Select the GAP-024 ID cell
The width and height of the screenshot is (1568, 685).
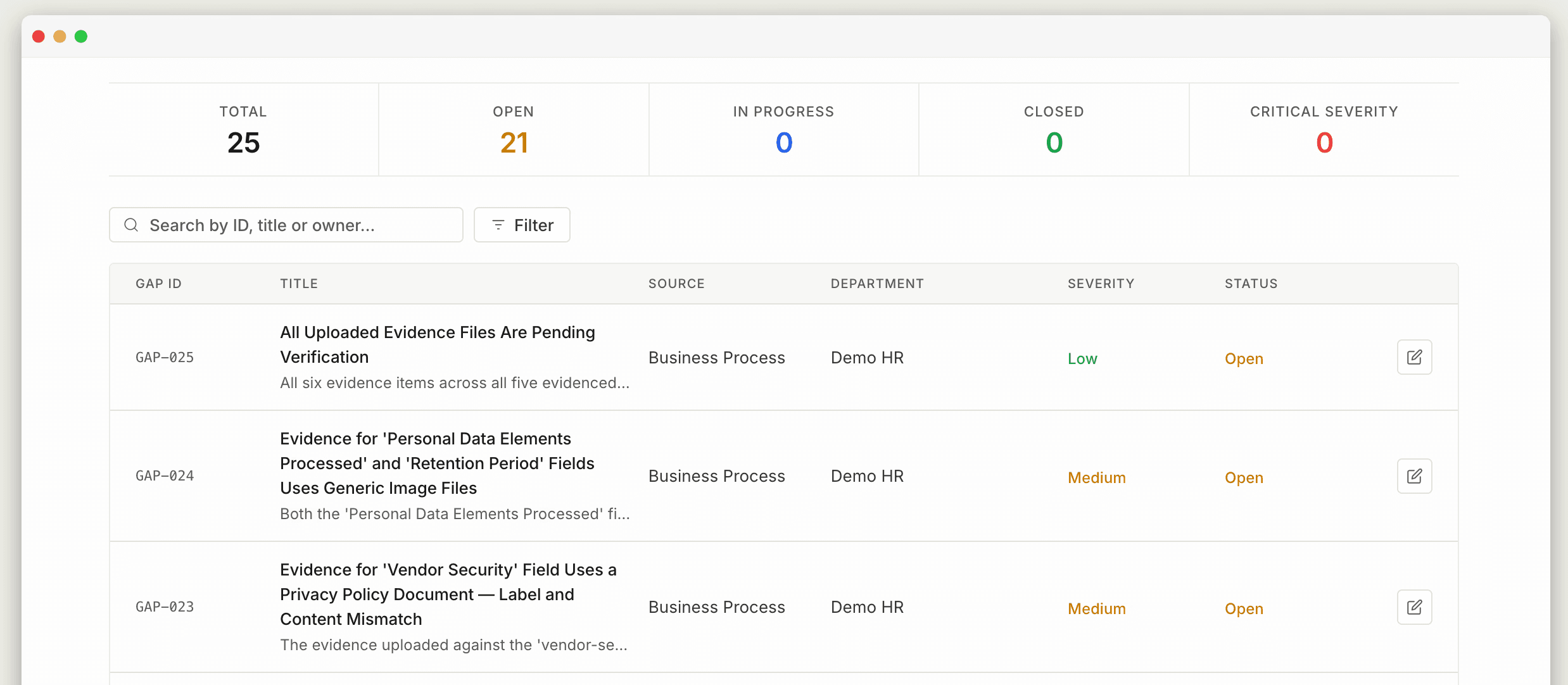click(x=165, y=476)
